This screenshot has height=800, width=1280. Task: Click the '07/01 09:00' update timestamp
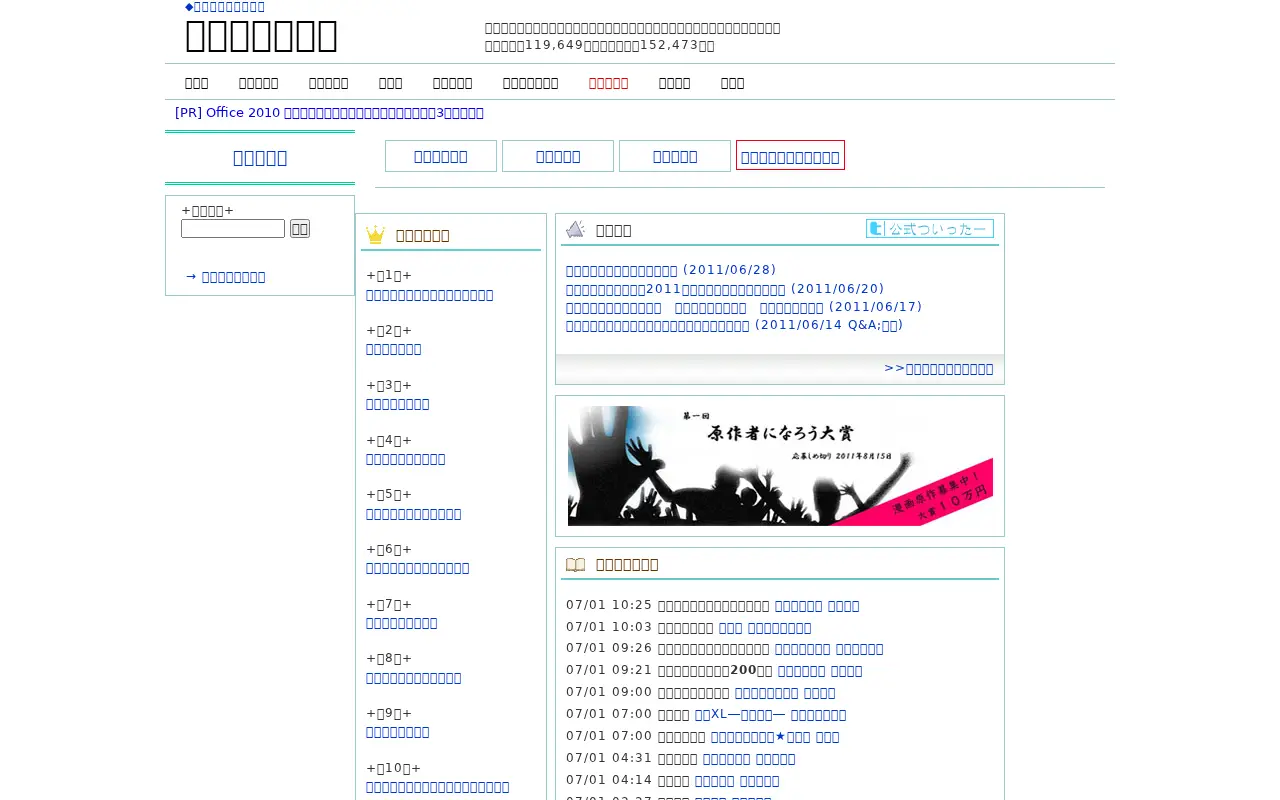(609, 693)
